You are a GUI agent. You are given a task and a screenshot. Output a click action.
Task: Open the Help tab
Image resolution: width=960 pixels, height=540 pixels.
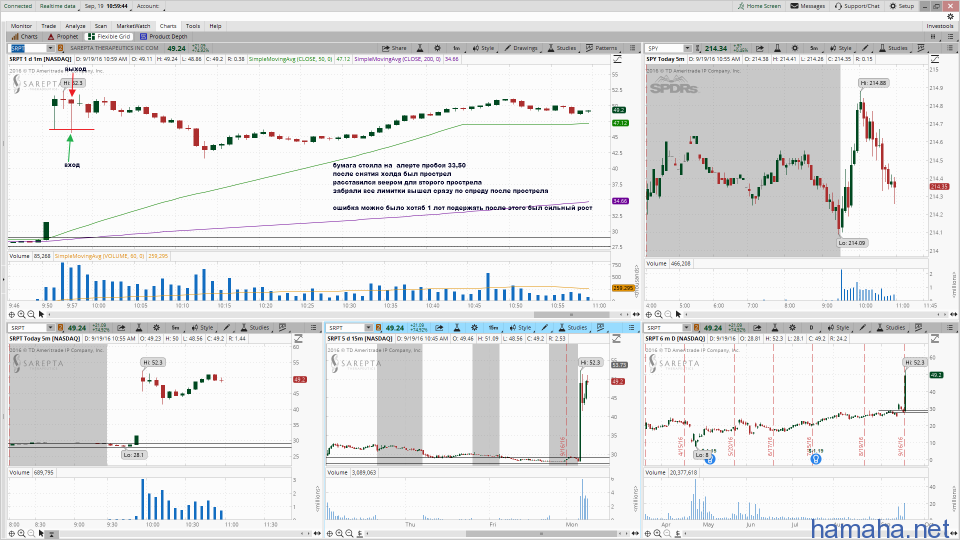coord(216,26)
